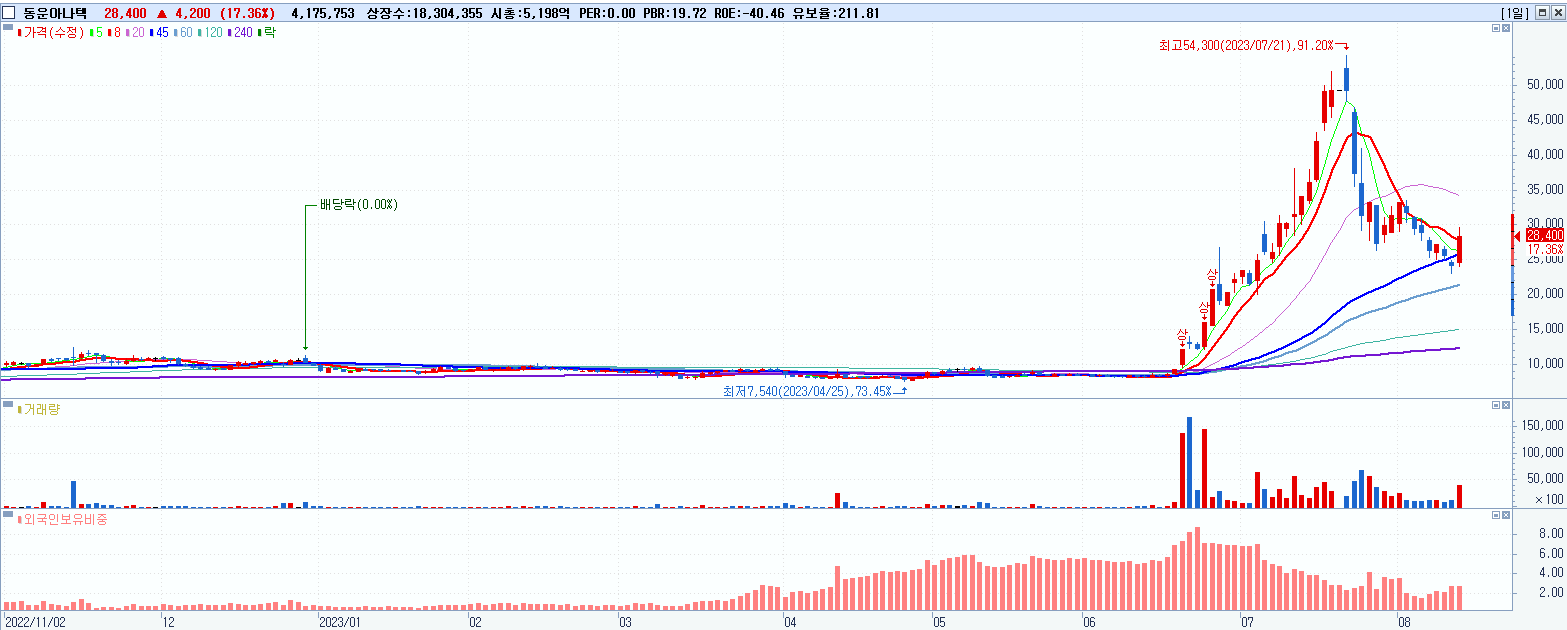Image resolution: width=1567 pixels, height=630 pixels.
Task: Select the 60-day moving average legend
Action: (x=182, y=33)
